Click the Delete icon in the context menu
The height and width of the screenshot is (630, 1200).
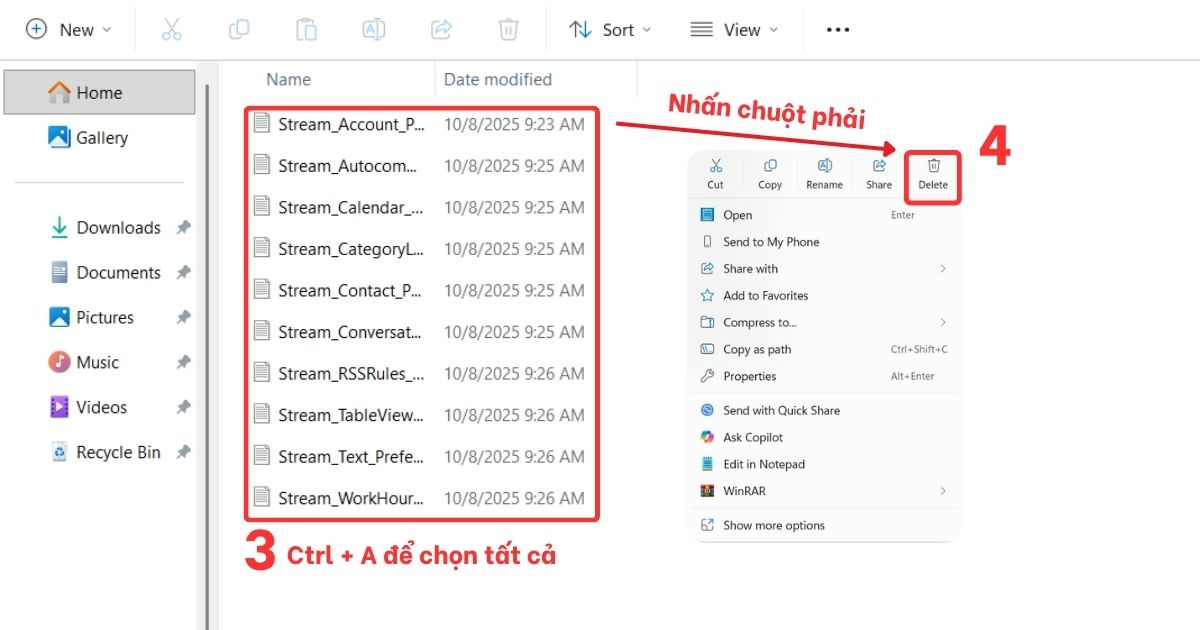pyautogui.click(x=932, y=170)
